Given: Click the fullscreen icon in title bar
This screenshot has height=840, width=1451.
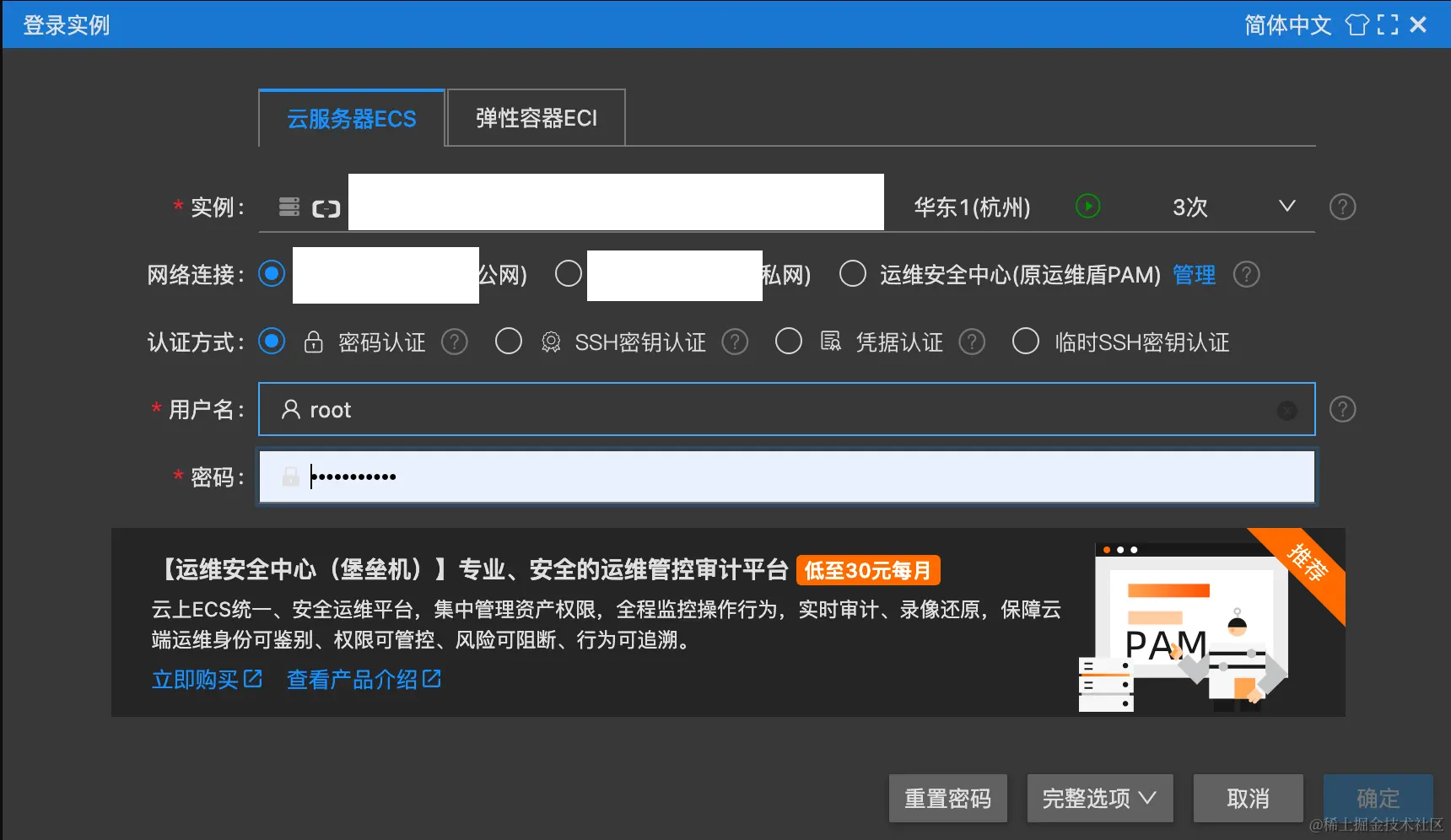Looking at the screenshot, I should tap(1389, 24).
